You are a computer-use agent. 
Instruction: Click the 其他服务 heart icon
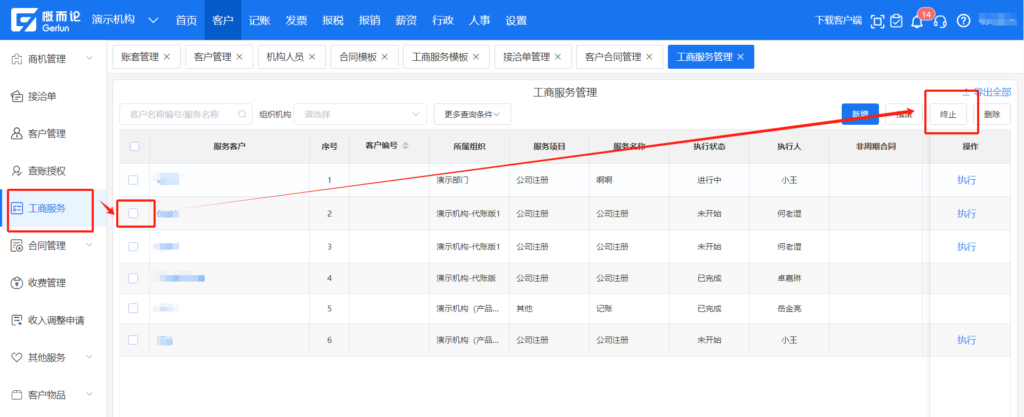pyautogui.click(x=18, y=358)
